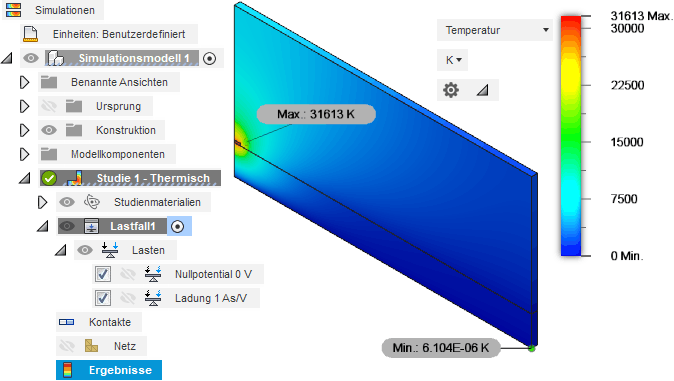Click the 22500 legend tick value
The width and height of the screenshot is (674, 381).
tap(627, 85)
